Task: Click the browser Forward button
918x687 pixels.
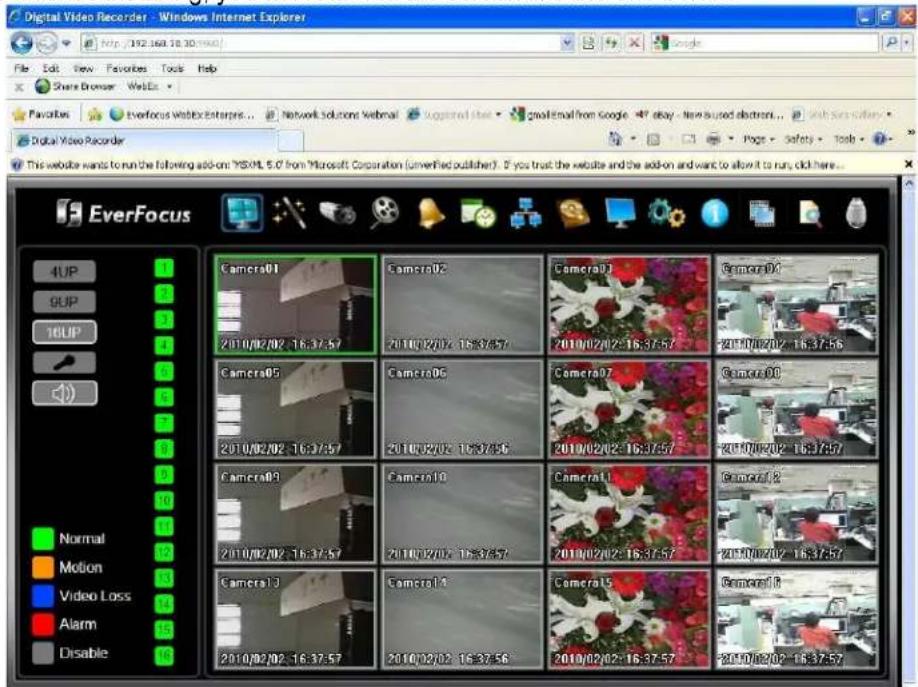Action: click(46, 43)
